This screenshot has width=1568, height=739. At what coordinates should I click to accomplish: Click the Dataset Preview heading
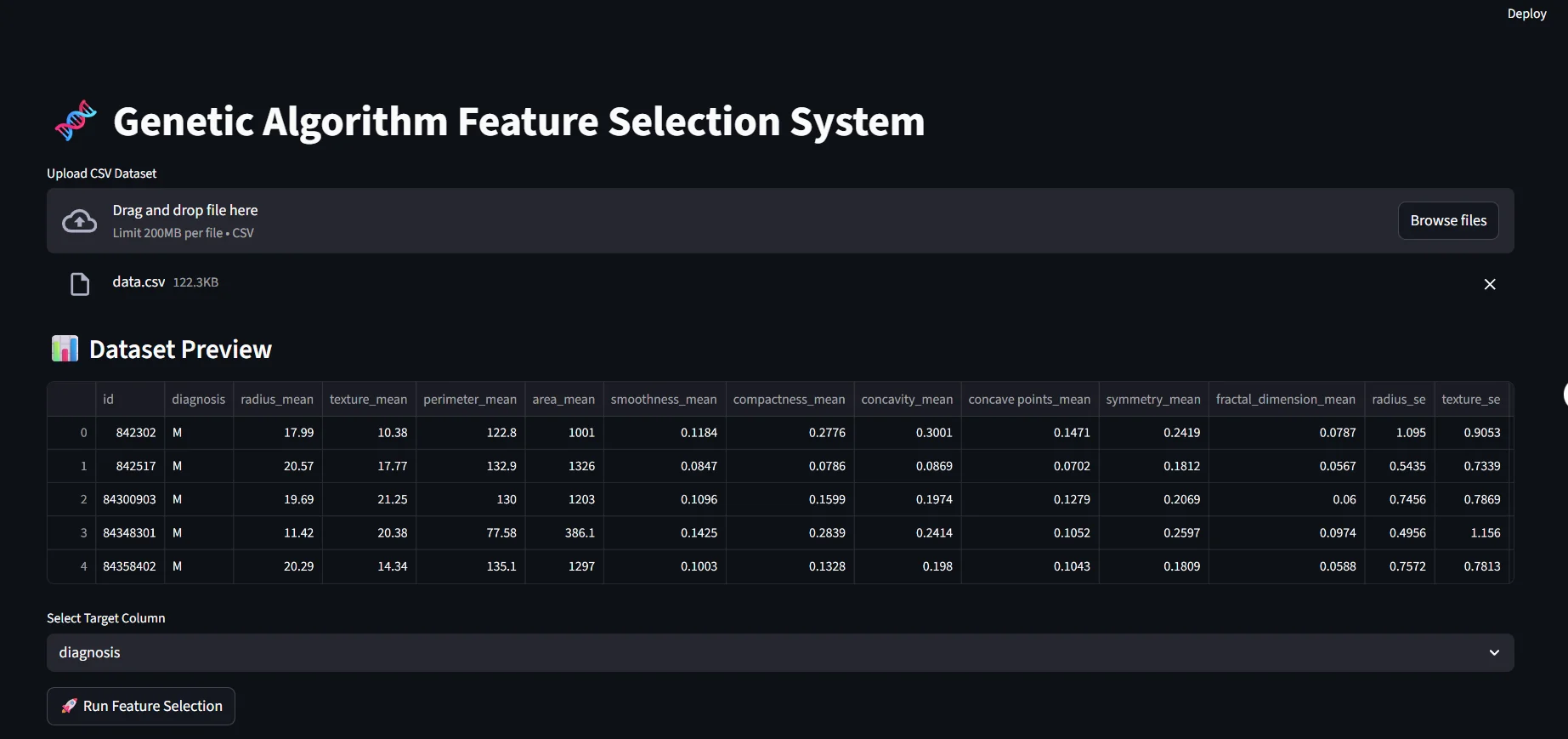[x=180, y=350]
